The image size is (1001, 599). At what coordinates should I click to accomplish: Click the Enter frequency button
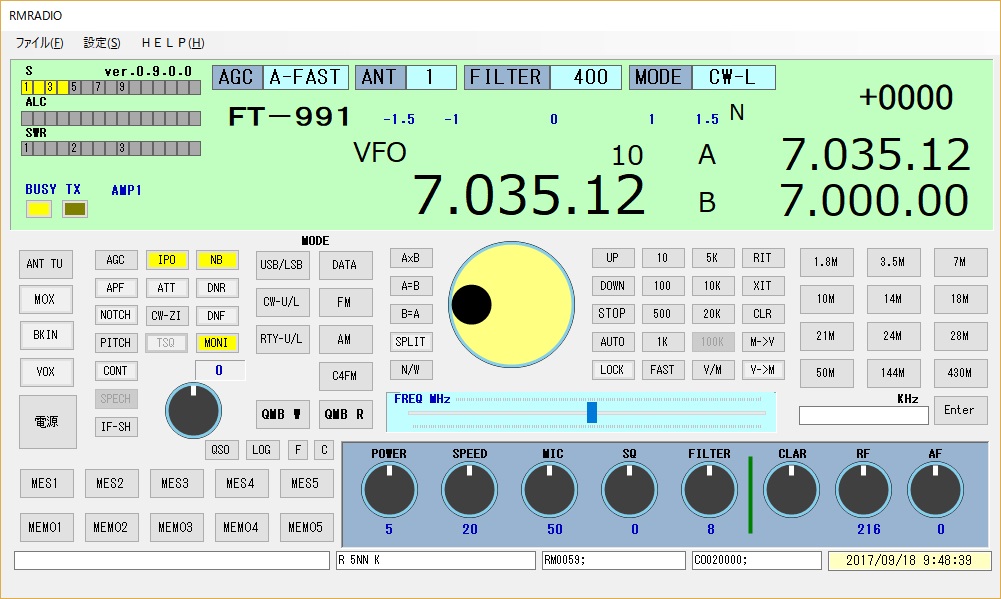coord(960,410)
